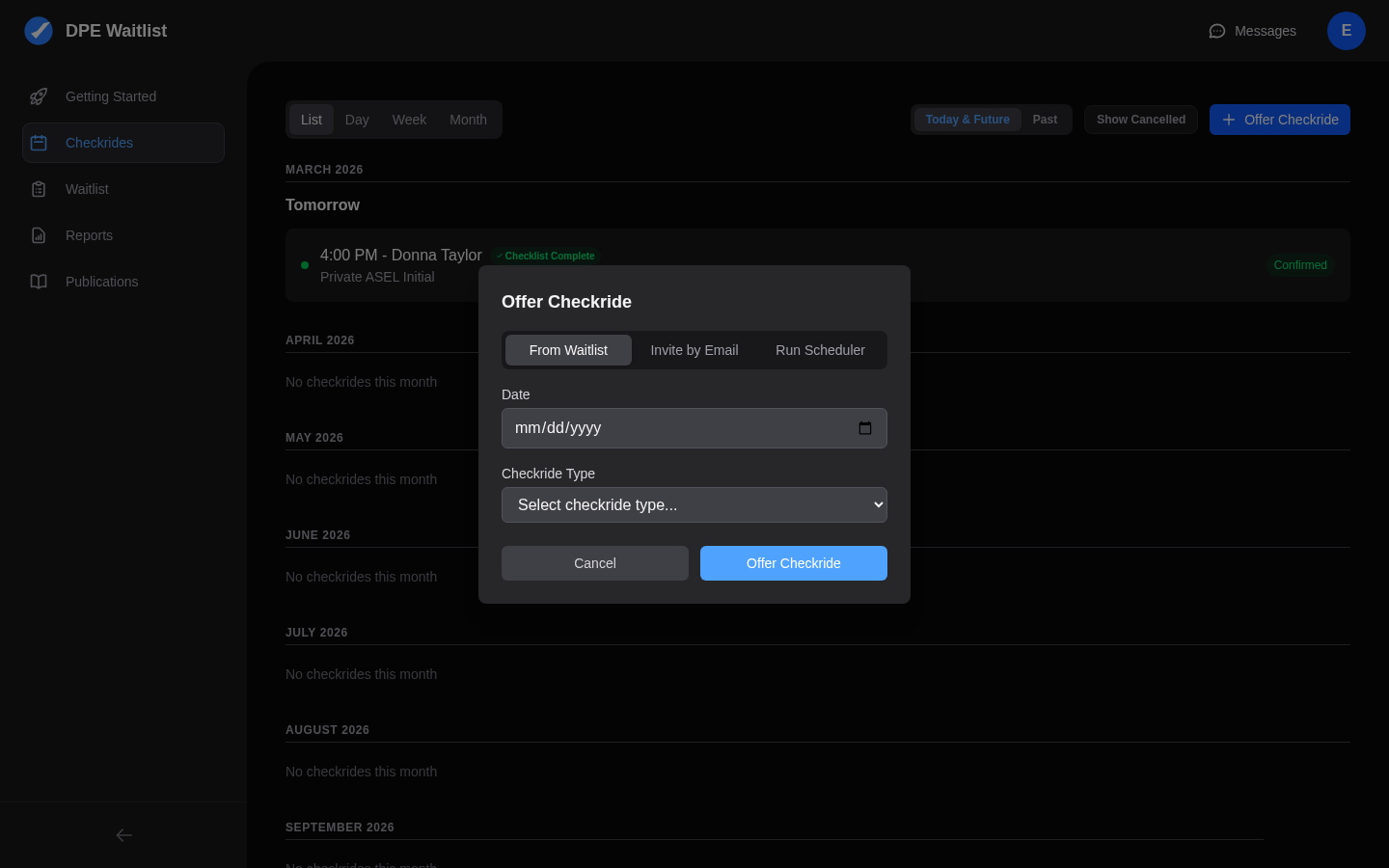Open Messages with the chat bubble icon
This screenshot has height=868, width=1389.
click(x=1216, y=31)
